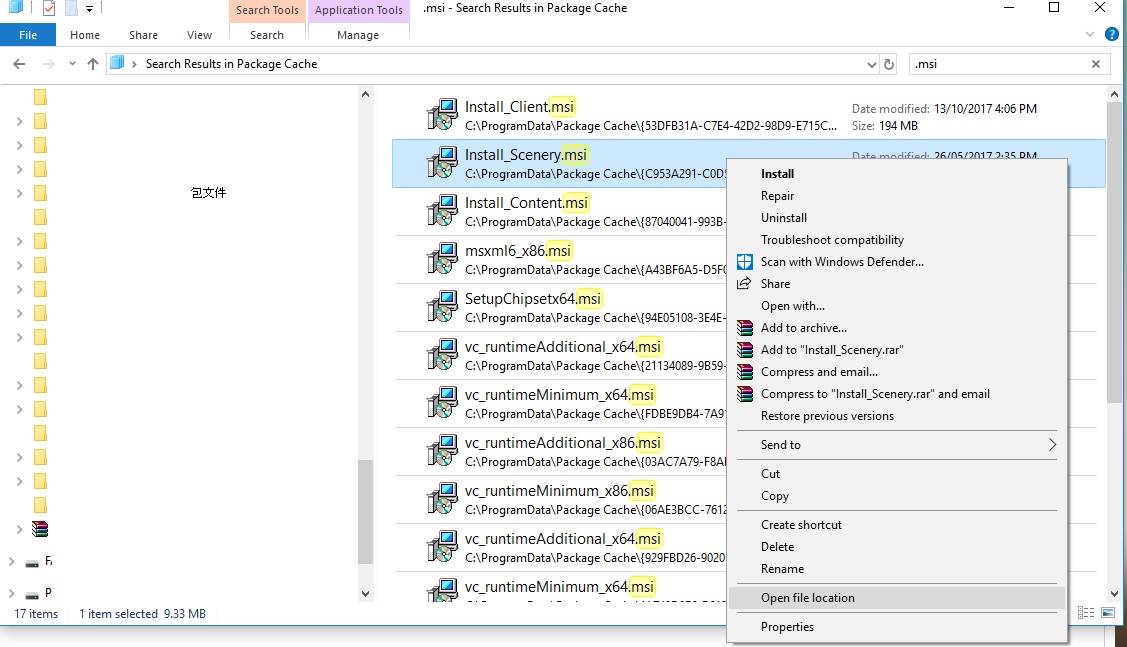Open the recent locations dropdown arrow
Image resolution: width=1127 pixels, height=647 pixels.
tap(70, 64)
